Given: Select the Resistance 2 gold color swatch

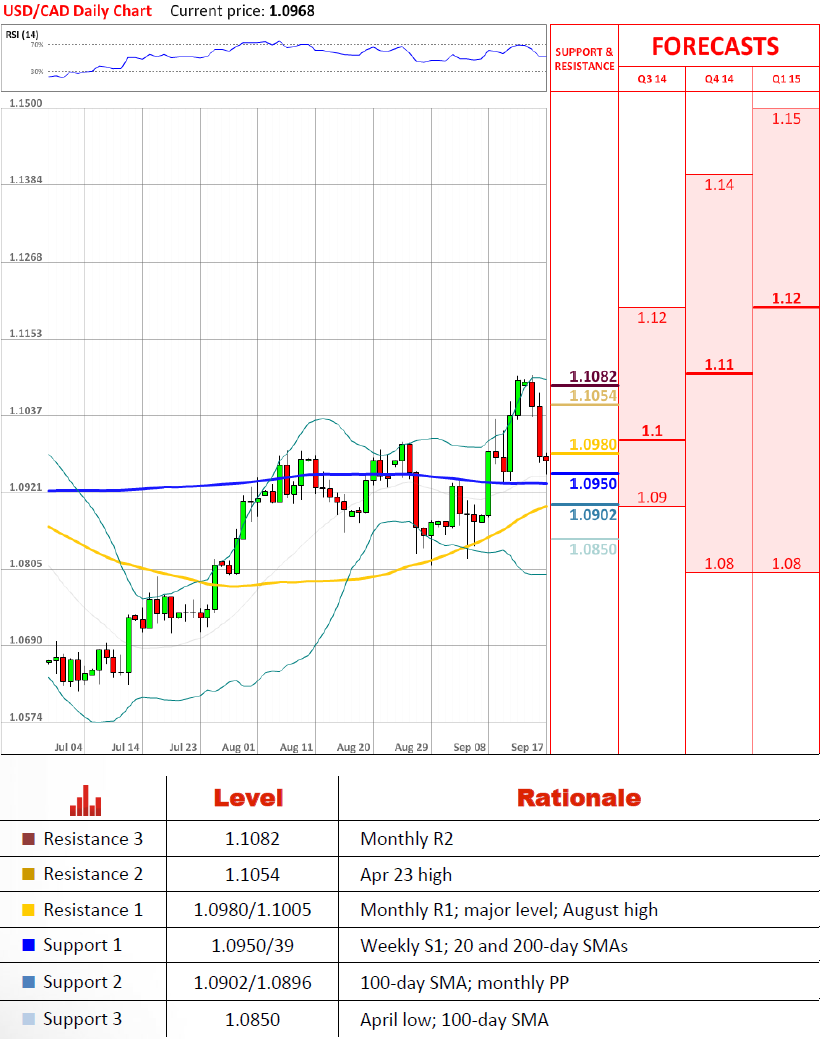Looking at the screenshot, I should coord(28,874).
